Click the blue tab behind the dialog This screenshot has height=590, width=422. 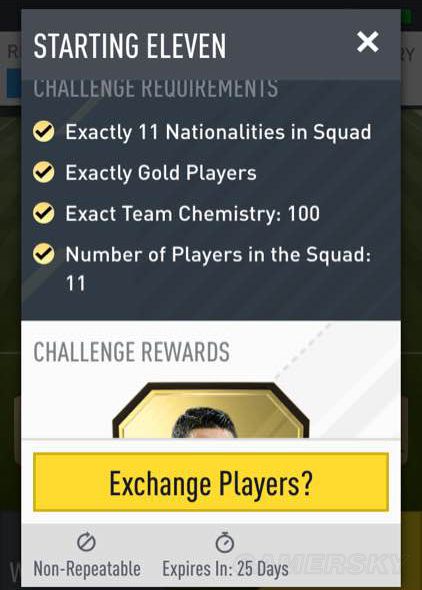[14, 83]
